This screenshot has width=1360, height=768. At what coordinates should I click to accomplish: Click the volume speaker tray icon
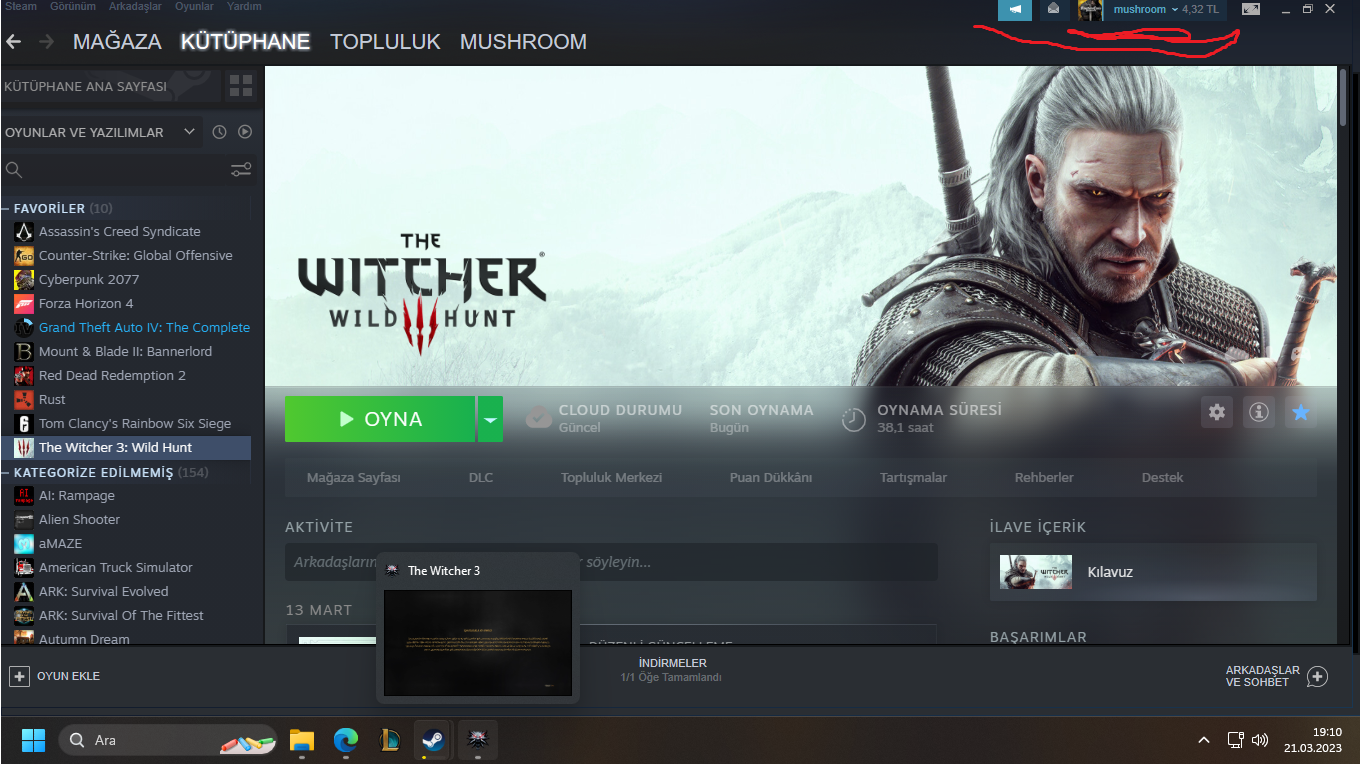point(1260,740)
